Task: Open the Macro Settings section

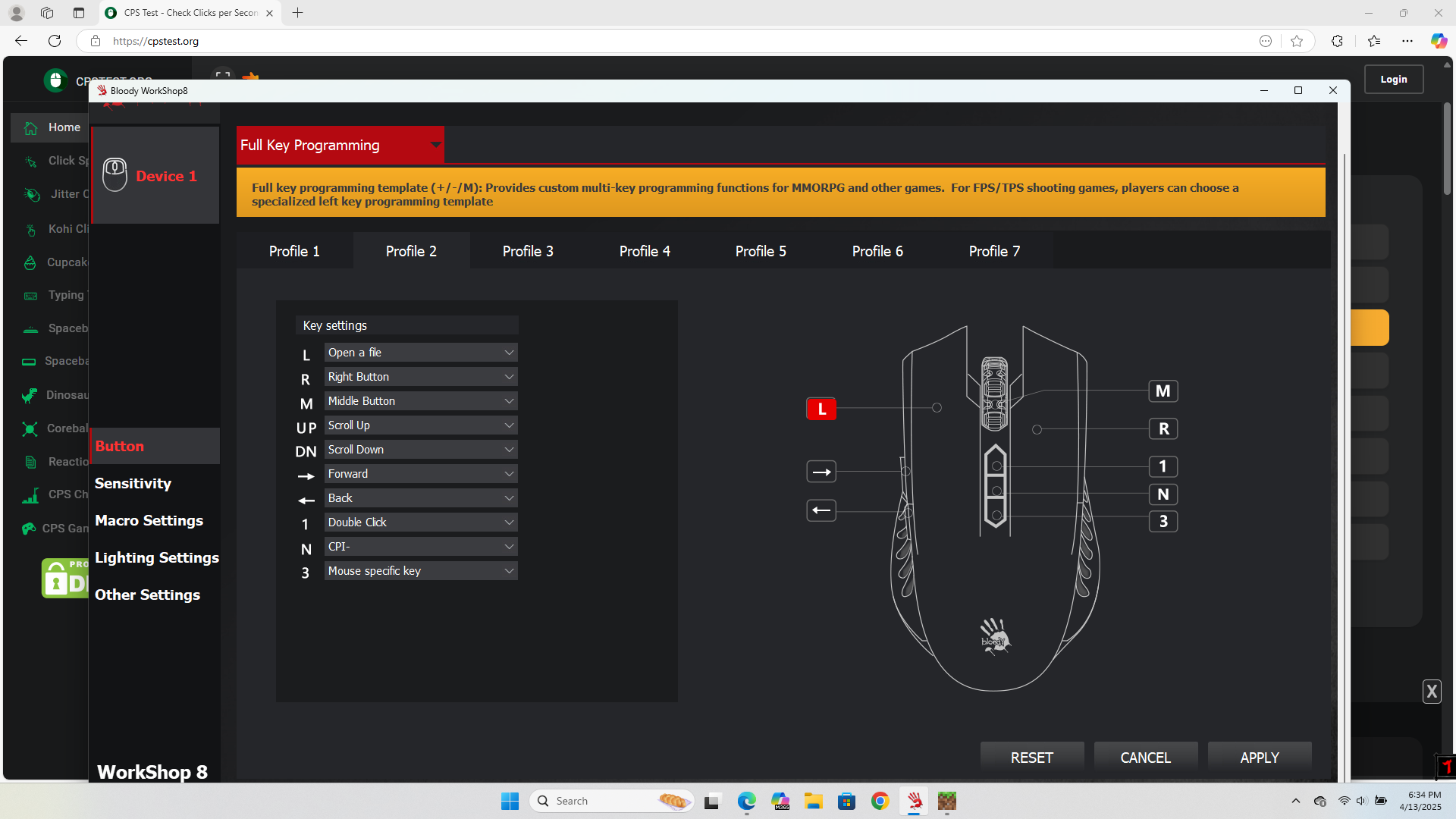Action: pyautogui.click(x=149, y=520)
